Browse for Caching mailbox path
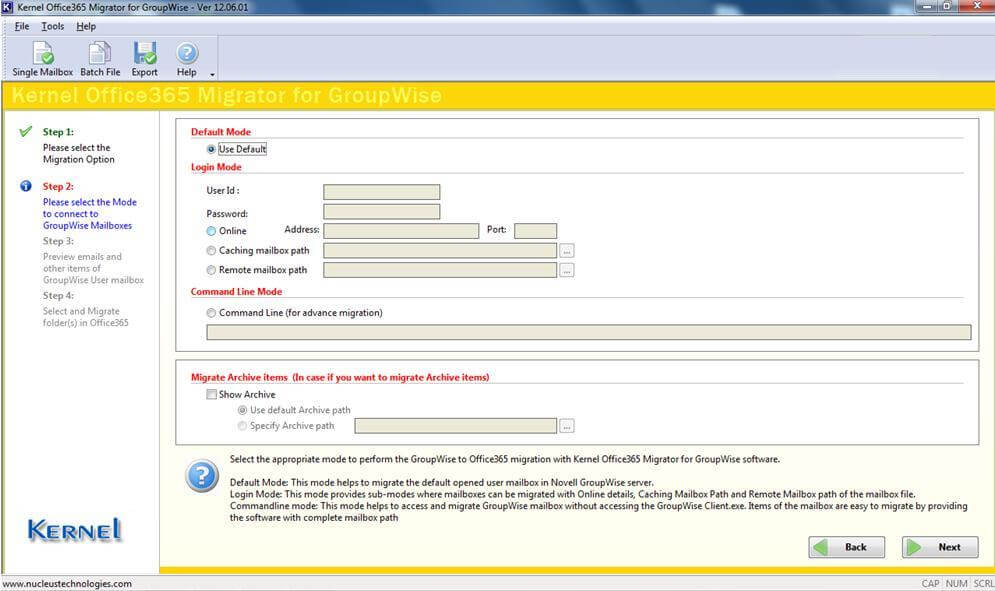Image resolution: width=995 pixels, height=591 pixels. point(567,251)
